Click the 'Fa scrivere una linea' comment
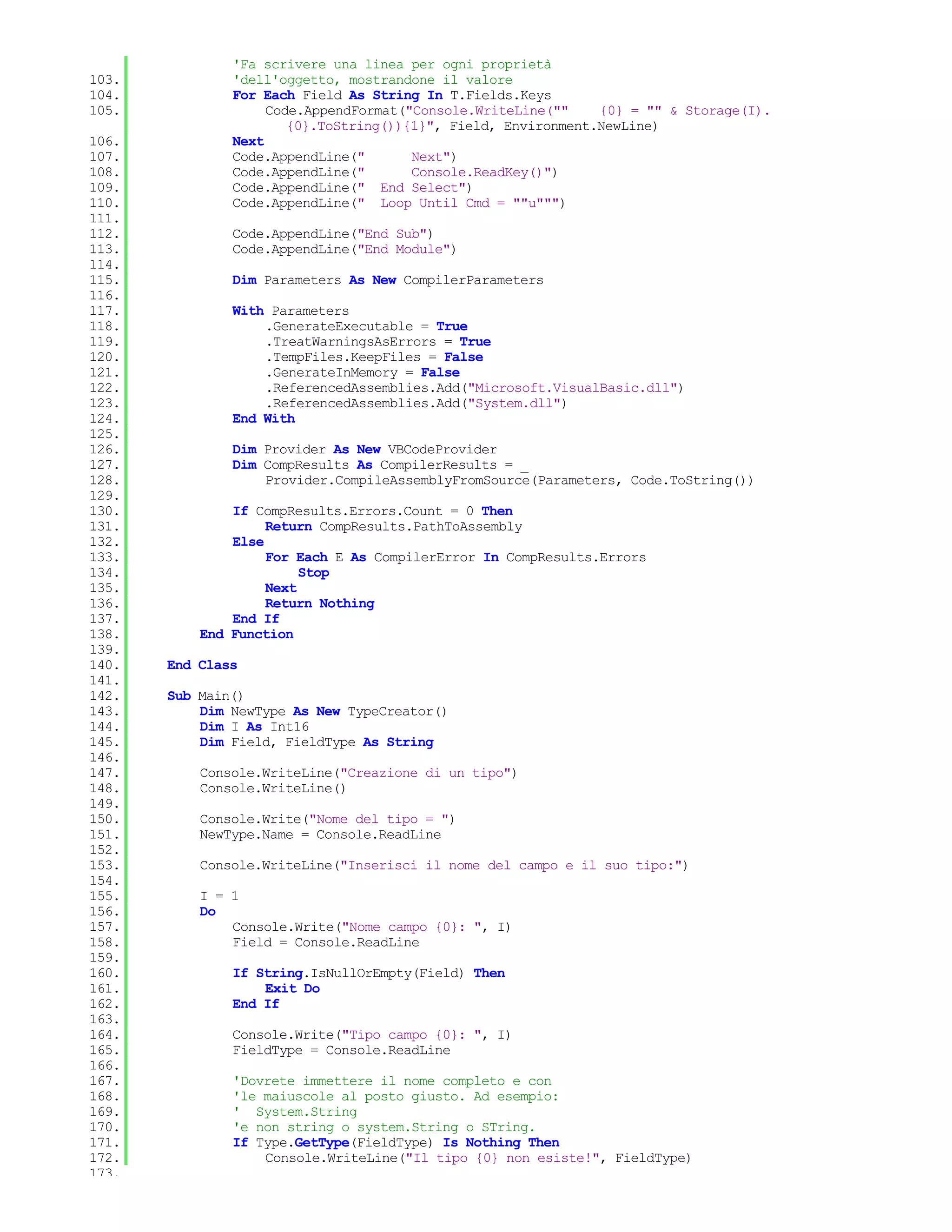This screenshot has height=1232, width=952. coord(392,64)
